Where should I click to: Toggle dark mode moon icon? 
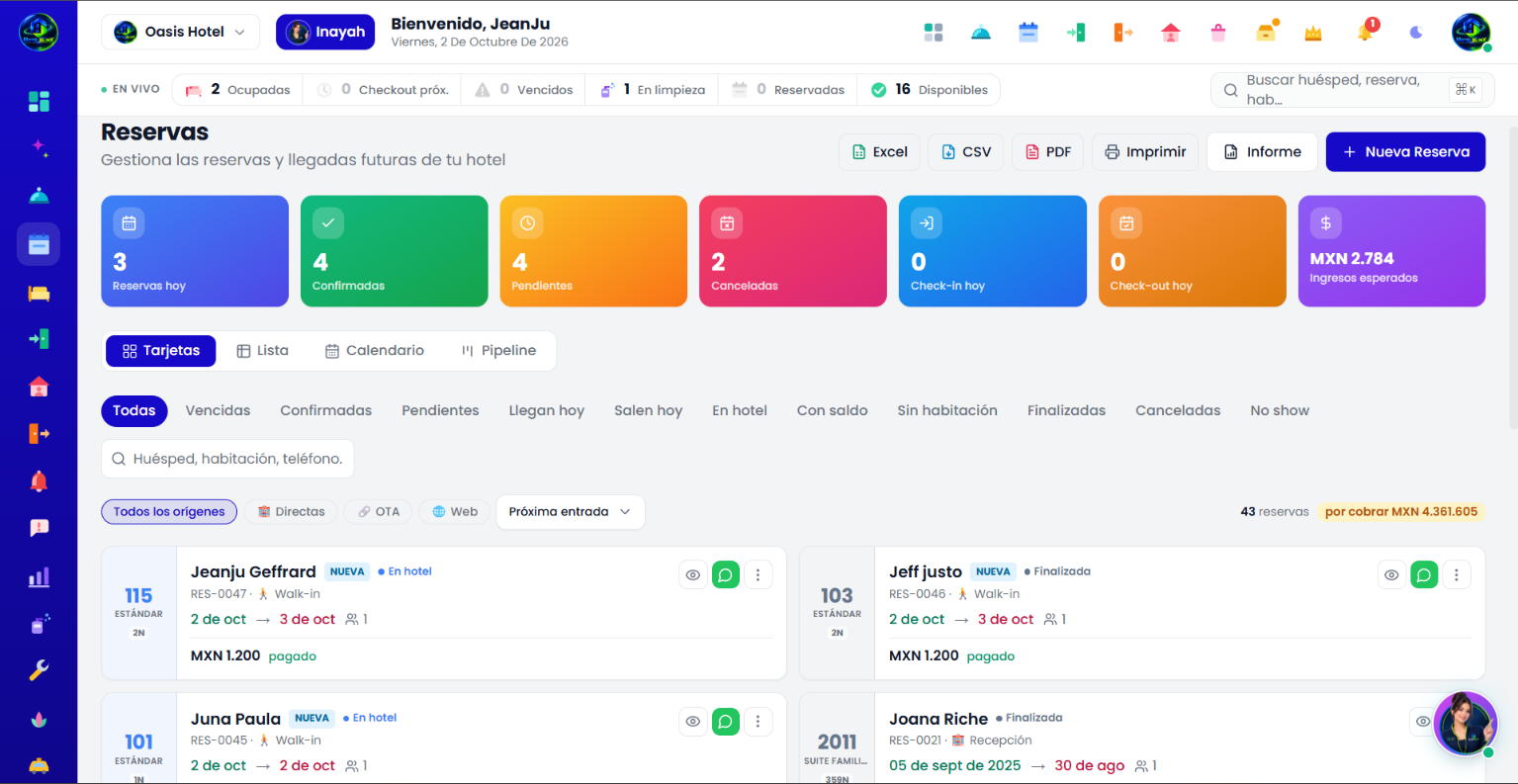[x=1416, y=33]
